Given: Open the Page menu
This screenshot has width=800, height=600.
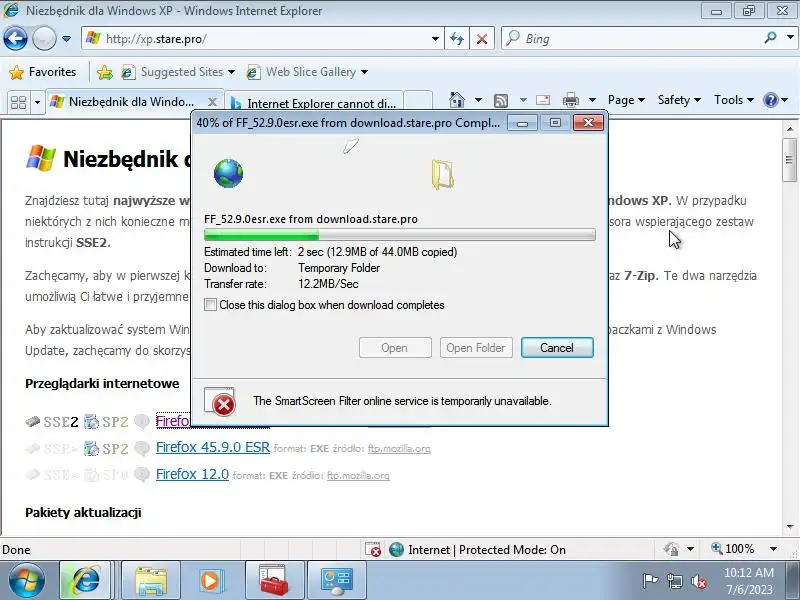Looking at the screenshot, I should (626, 100).
